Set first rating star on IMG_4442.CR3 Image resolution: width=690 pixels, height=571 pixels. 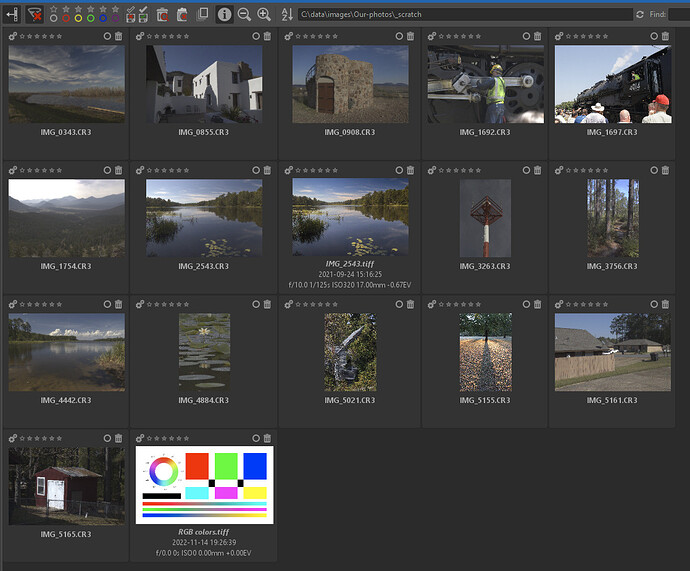click(23, 304)
